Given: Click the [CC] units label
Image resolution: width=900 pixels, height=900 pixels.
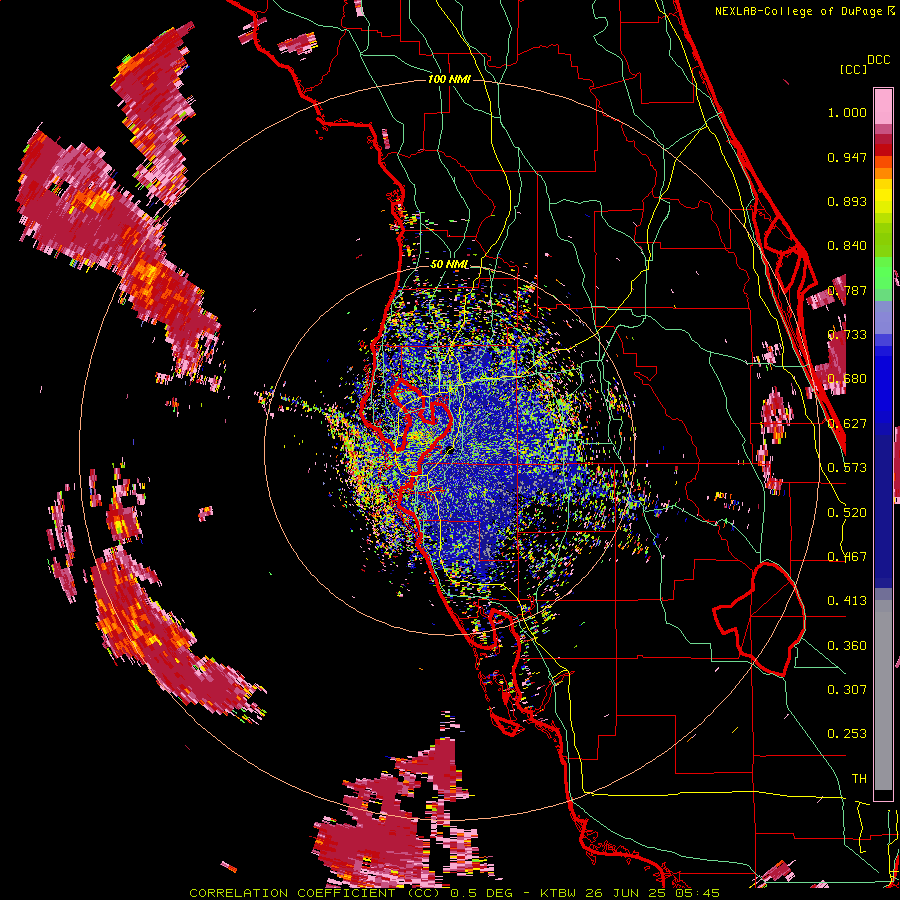Looking at the screenshot, I should pyautogui.click(x=853, y=69).
